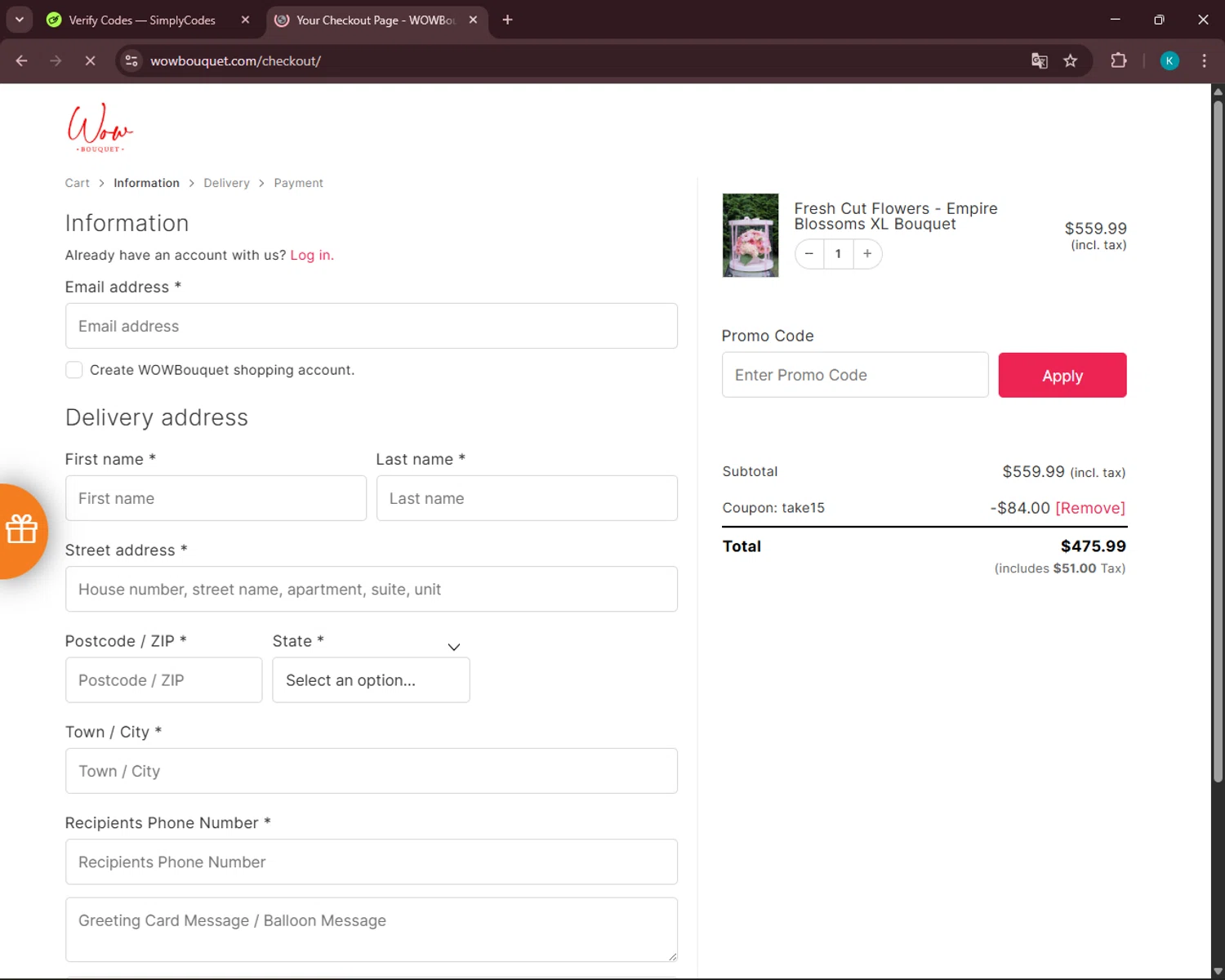Open the orange gift rewards widget
Viewport: 1225px width, 980px height.
(21, 531)
